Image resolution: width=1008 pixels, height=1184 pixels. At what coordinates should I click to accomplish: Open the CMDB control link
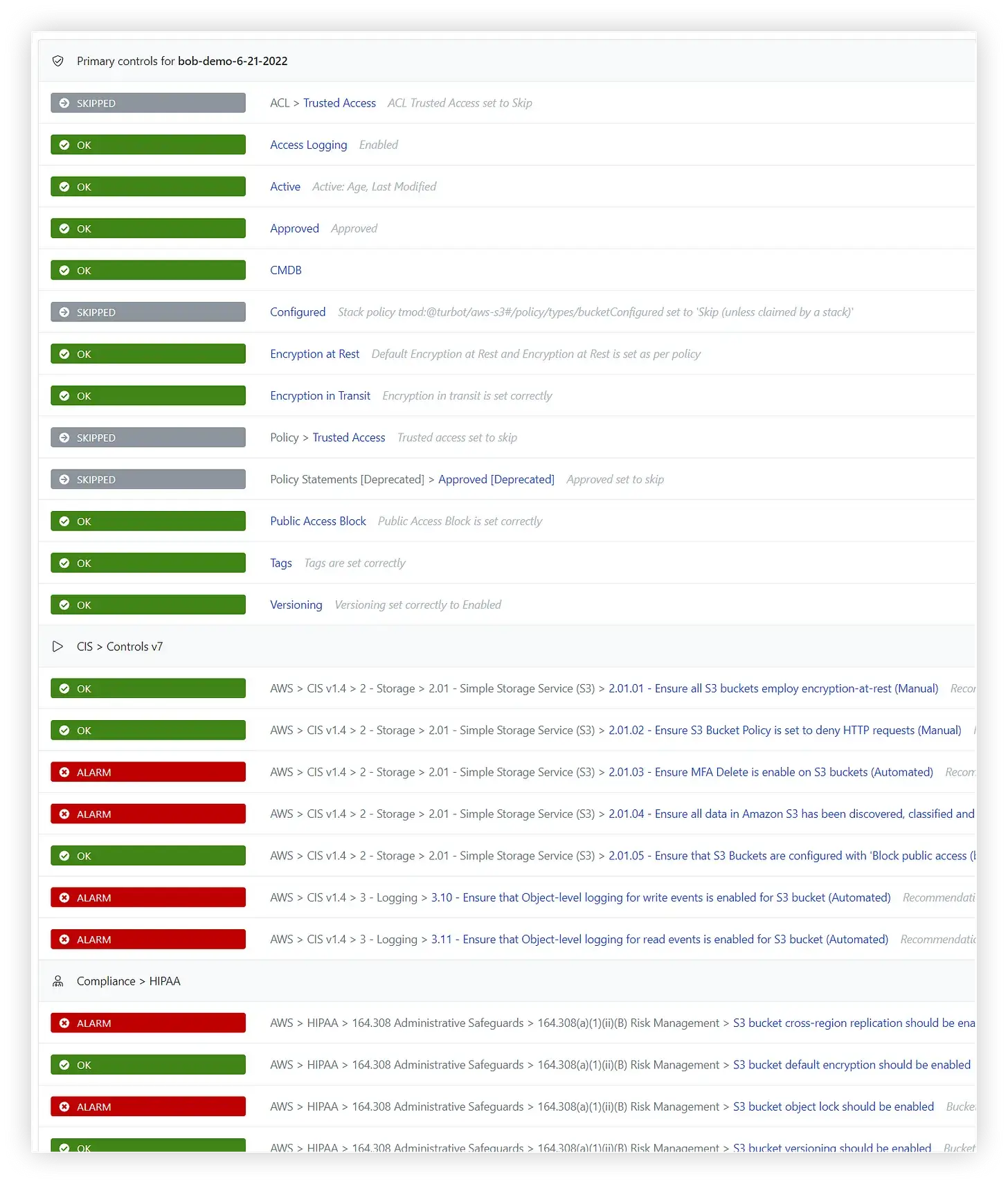[286, 270]
